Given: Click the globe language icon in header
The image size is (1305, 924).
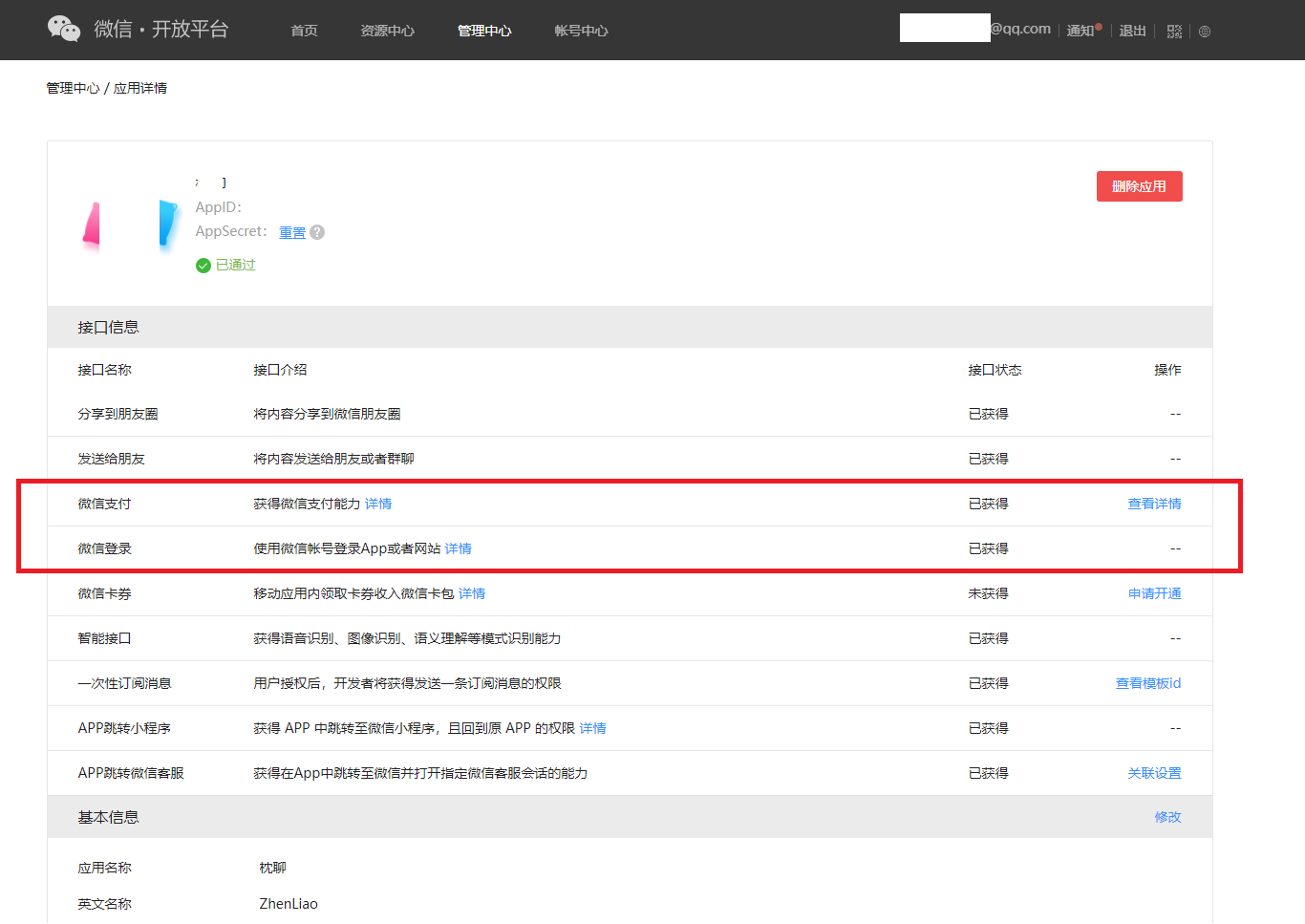Looking at the screenshot, I should tap(1205, 32).
